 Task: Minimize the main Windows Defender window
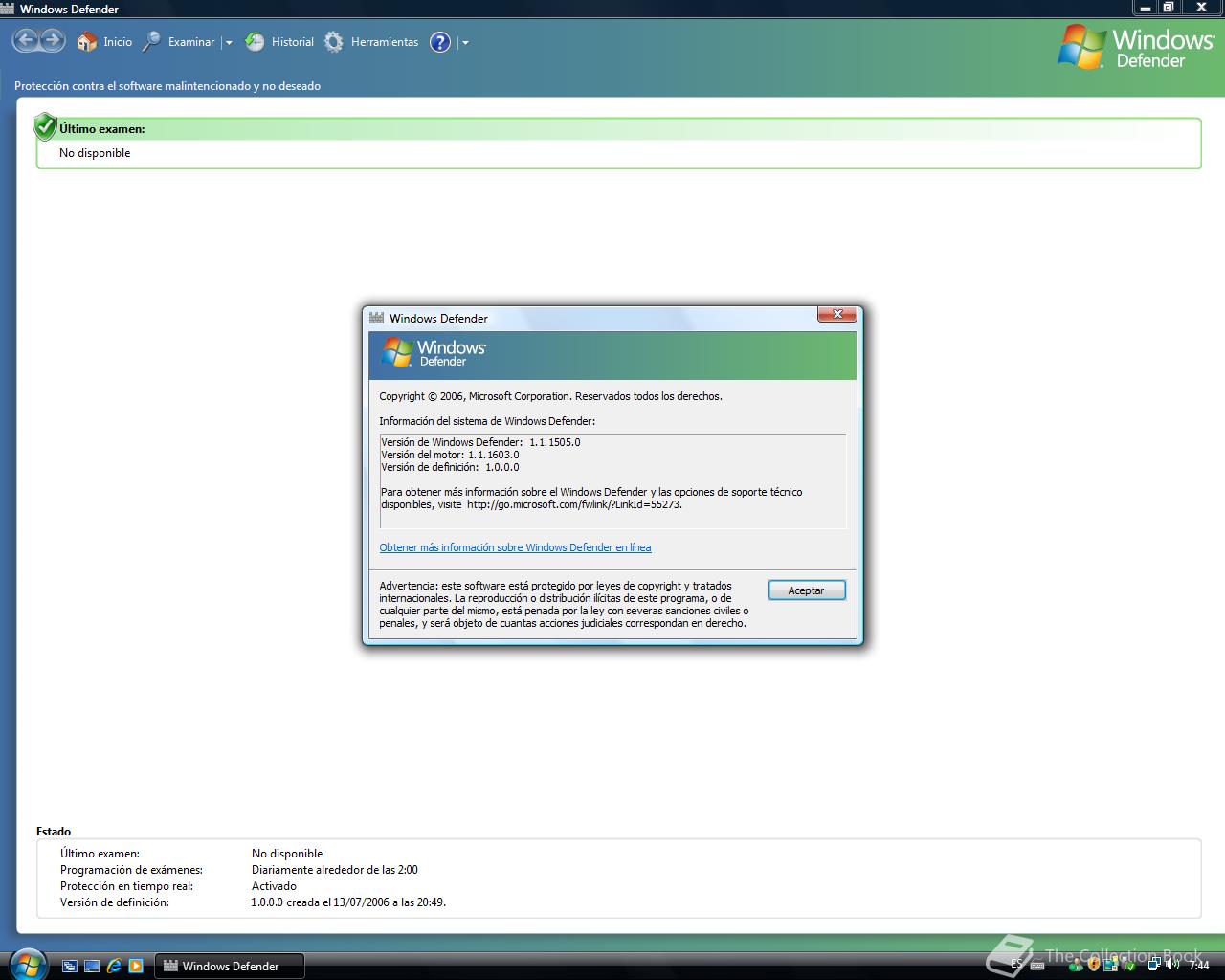[x=1146, y=7]
